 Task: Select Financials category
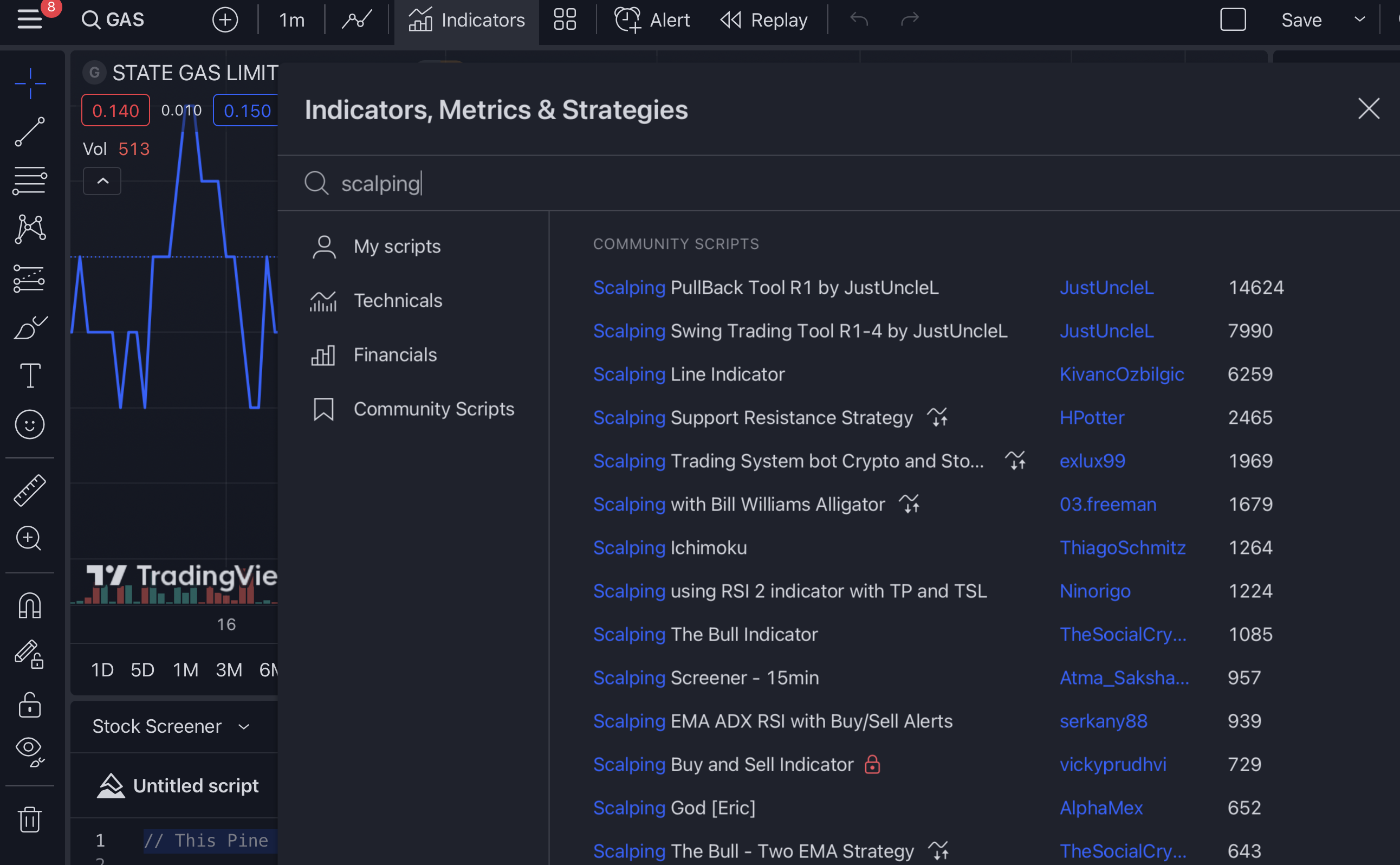(413, 354)
